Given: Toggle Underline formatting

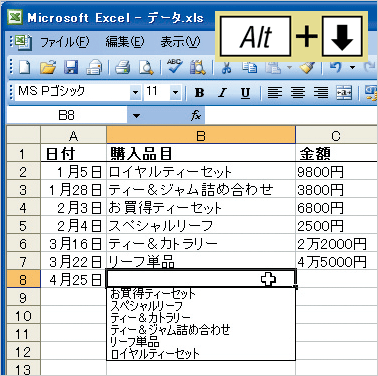Looking at the screenshot, I should pos(246,93).
